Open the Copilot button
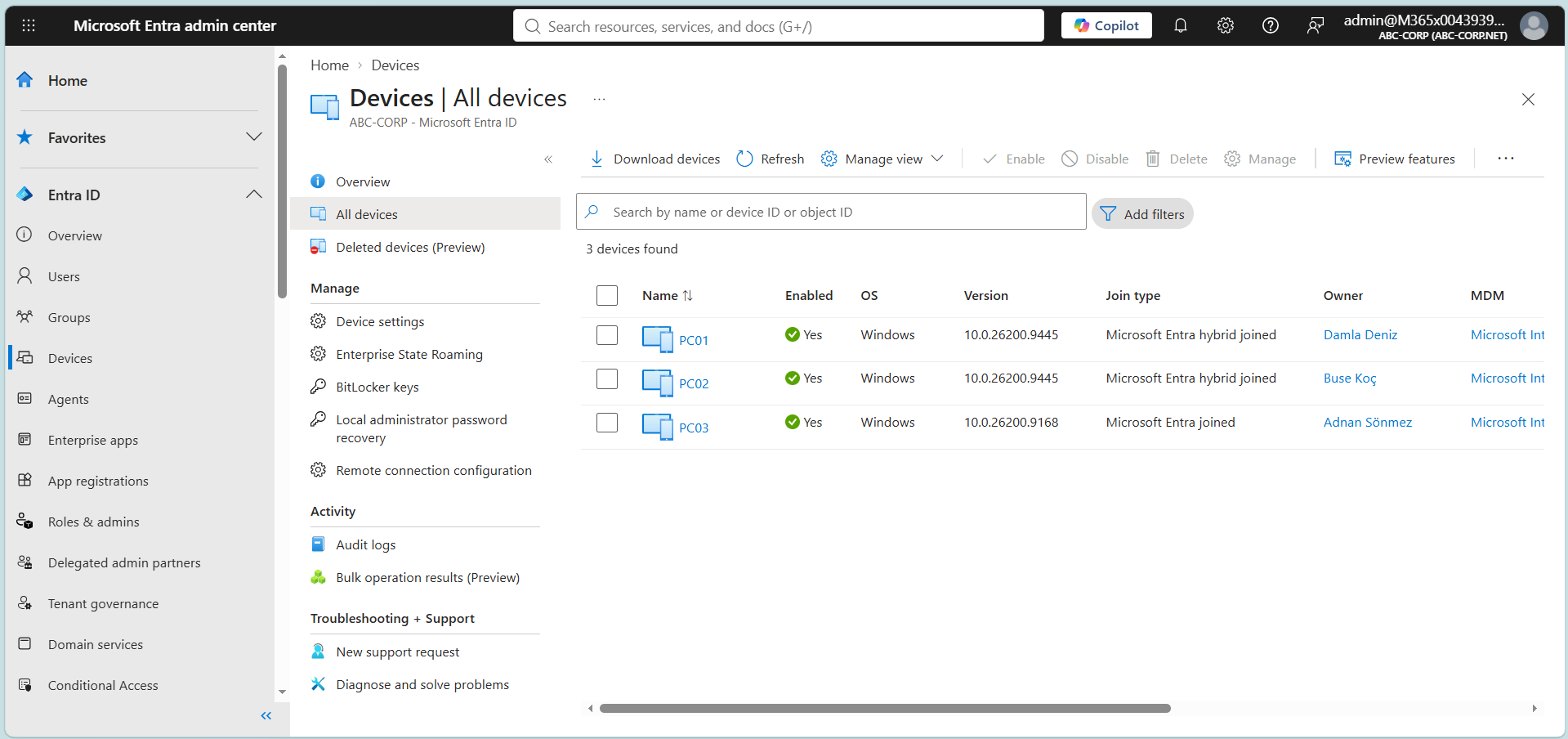1568x739 pixels. tap(1106, 25)
